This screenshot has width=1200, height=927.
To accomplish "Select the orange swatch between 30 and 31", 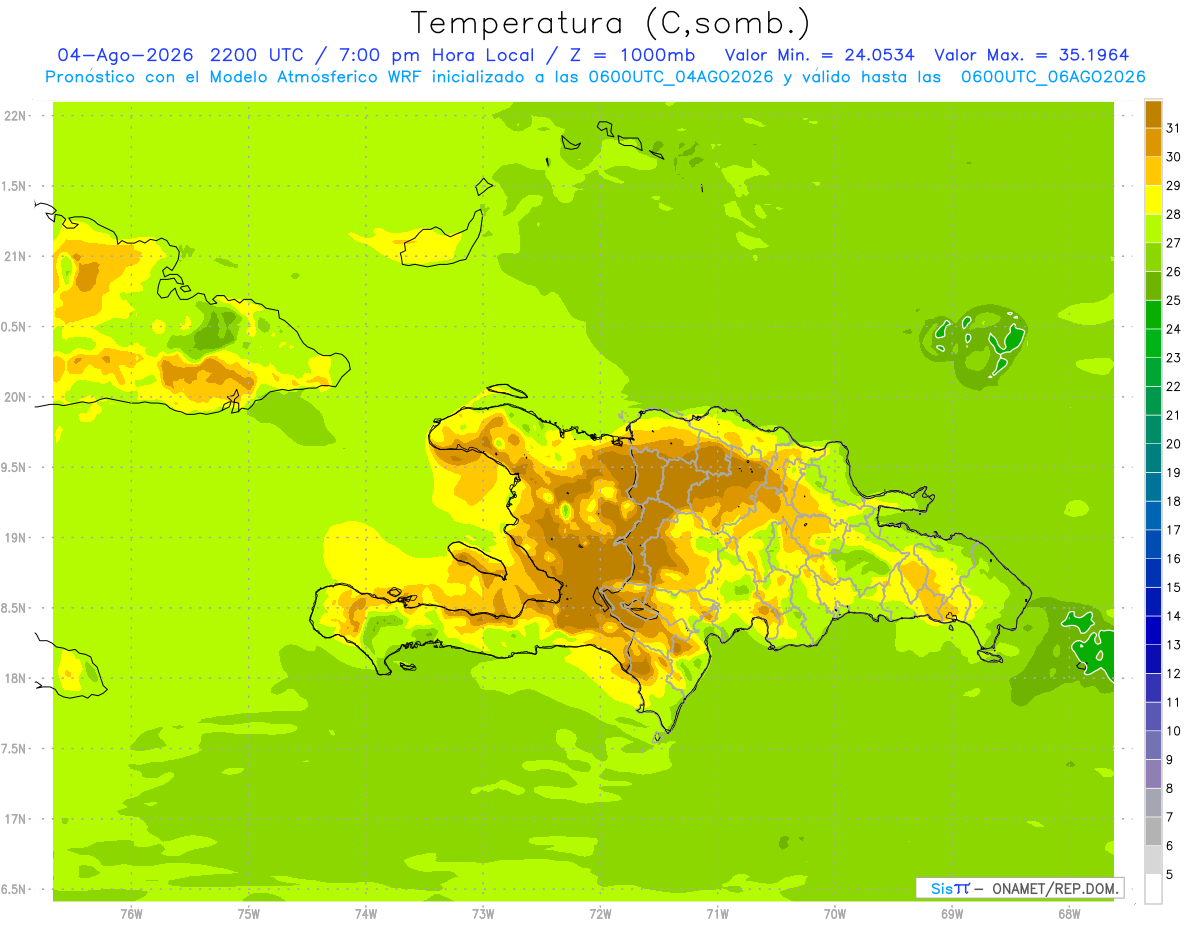I will (1153, 142).
